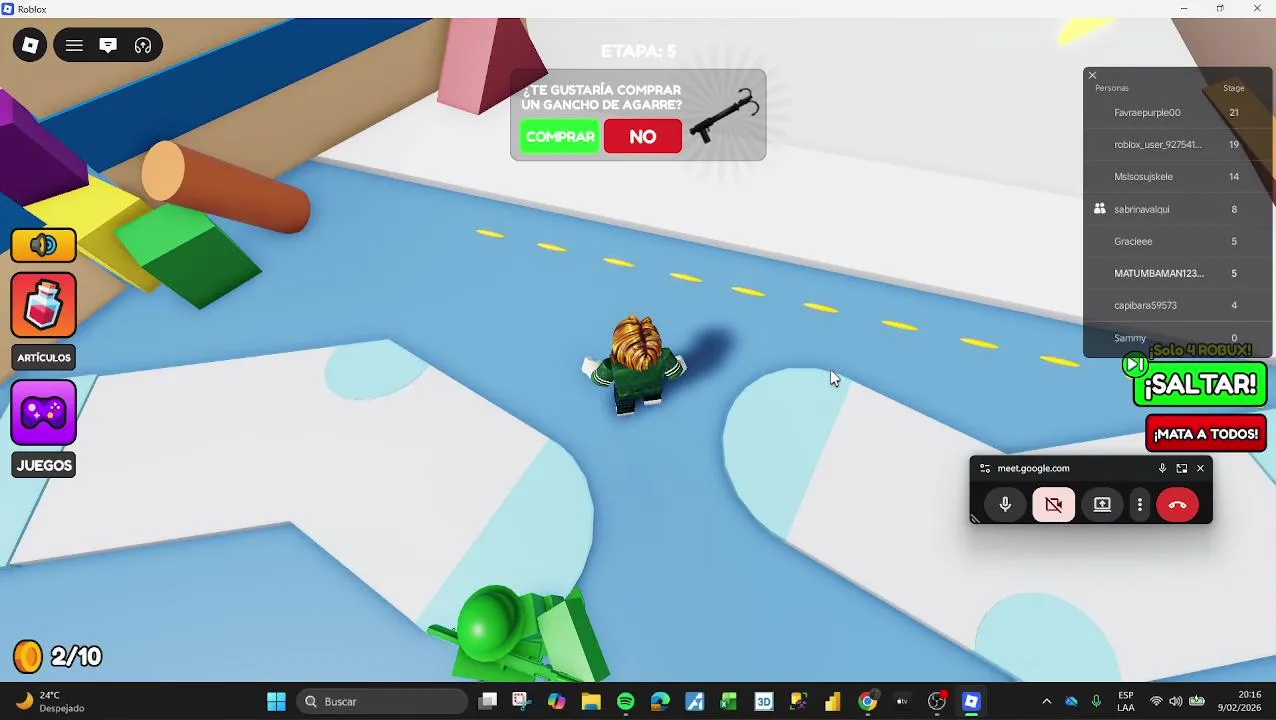1276x720 pixels.
Task: Open the chat bubble icon
Action: [108, 45]
